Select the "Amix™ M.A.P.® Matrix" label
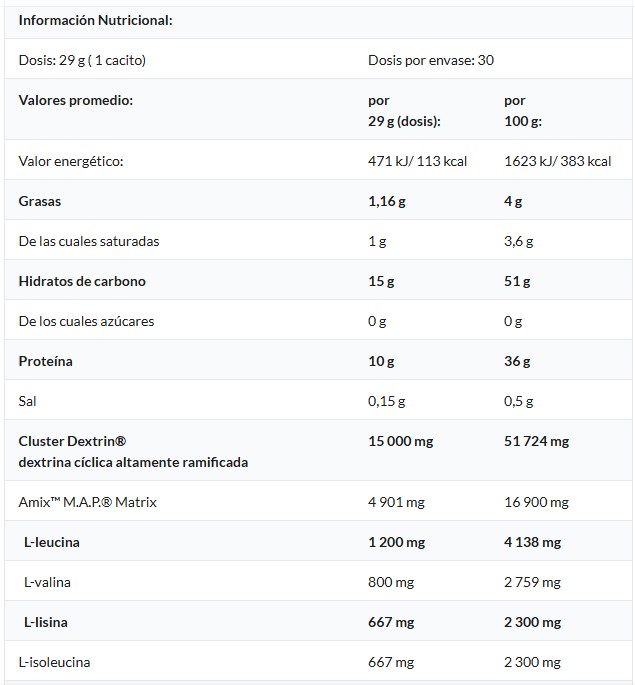 point(87,502)
